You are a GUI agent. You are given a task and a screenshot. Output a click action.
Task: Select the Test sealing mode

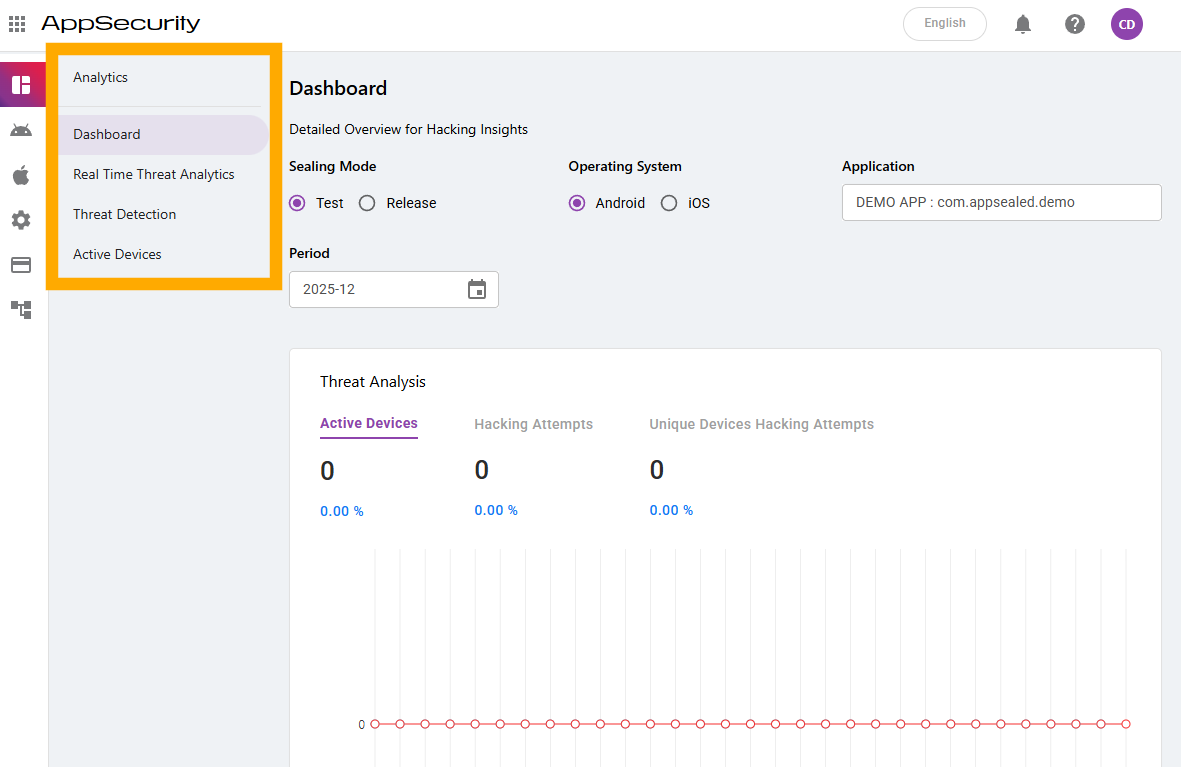[297, 203]
